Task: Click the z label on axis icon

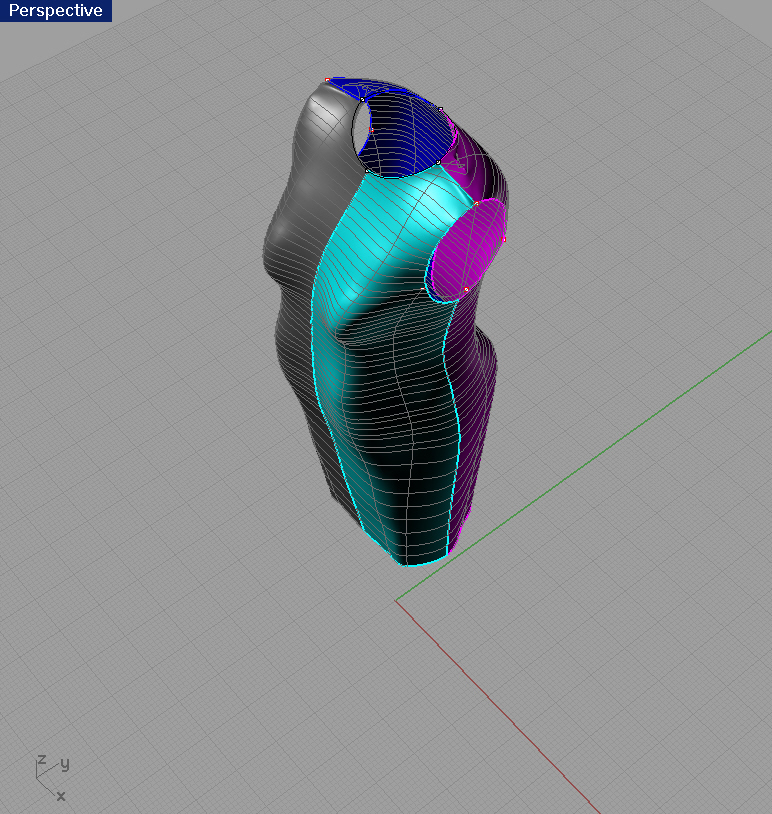Action: click(41, 760)
